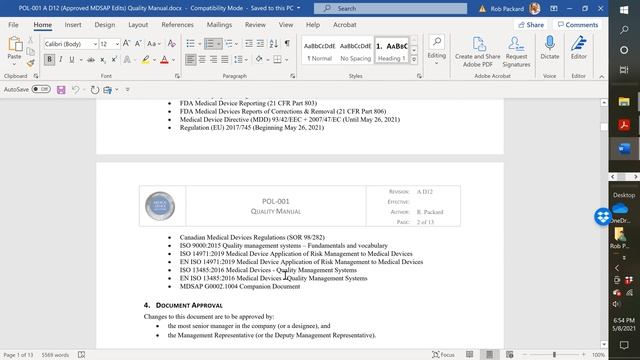
Task: Toggle numbered list formatting
Action: 209,44
